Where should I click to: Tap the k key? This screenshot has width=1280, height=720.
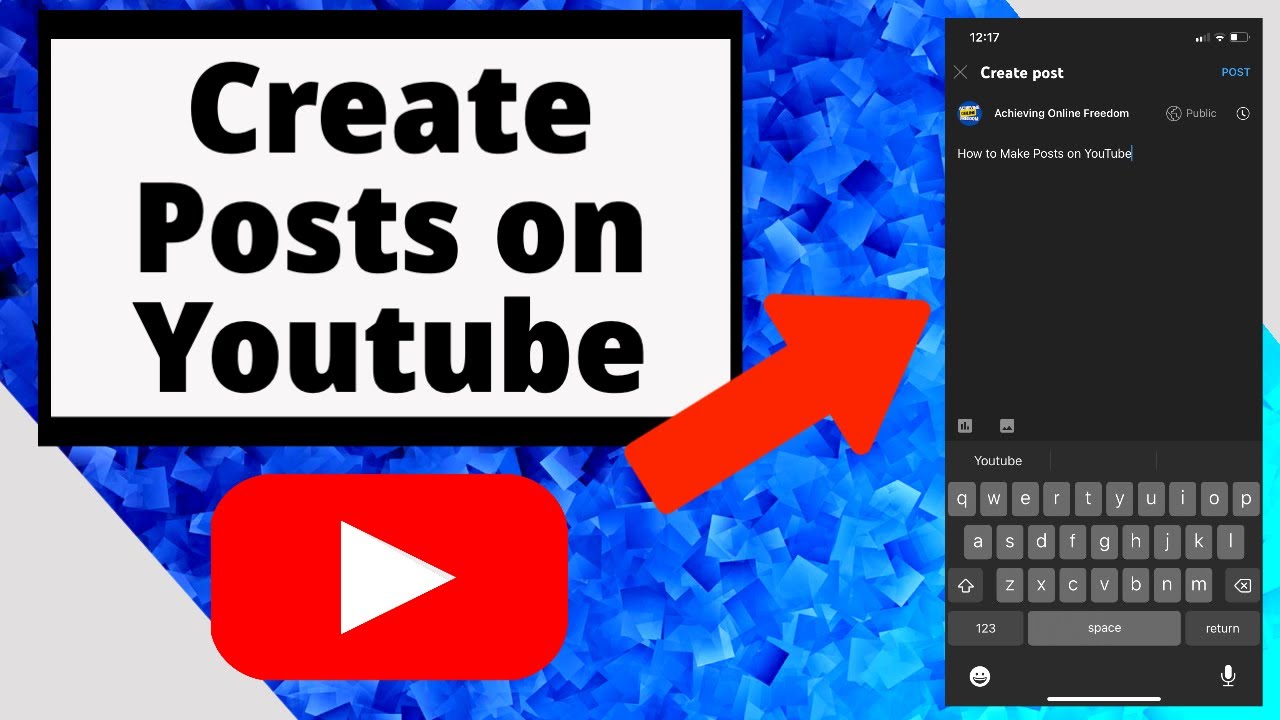point(1198,542)
